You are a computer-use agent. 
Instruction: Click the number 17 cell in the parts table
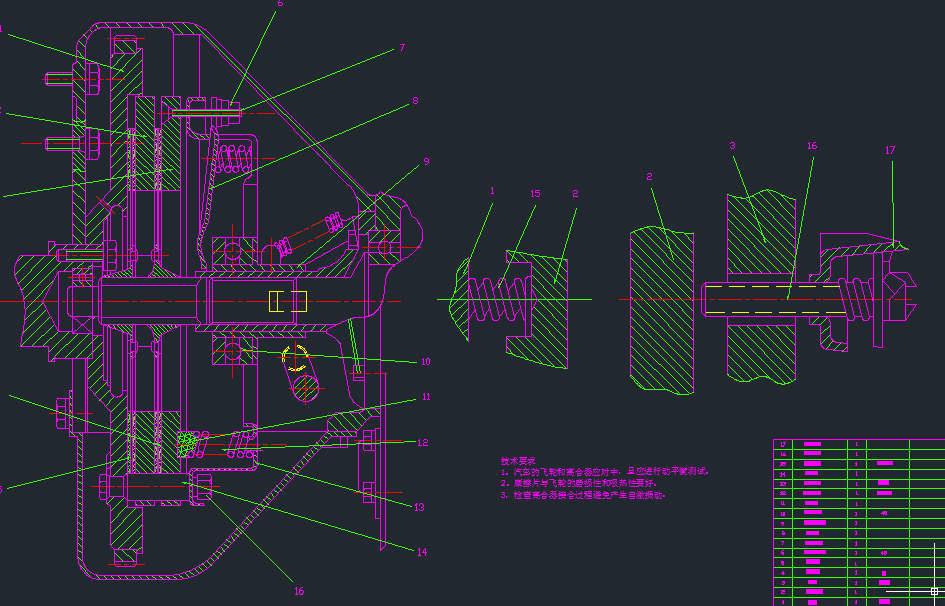tap(783, 444)
